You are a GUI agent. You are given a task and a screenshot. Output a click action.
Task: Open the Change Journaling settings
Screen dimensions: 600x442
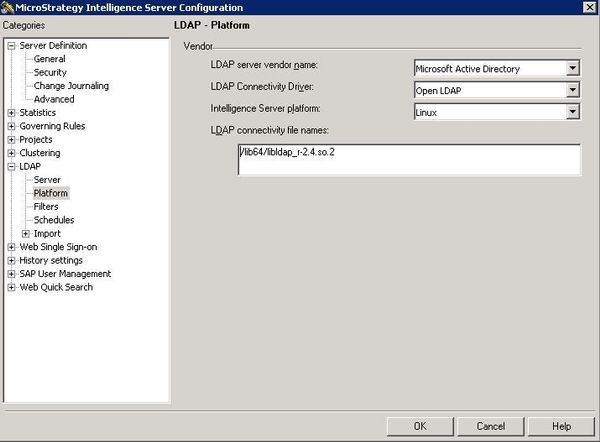point(71,86)
